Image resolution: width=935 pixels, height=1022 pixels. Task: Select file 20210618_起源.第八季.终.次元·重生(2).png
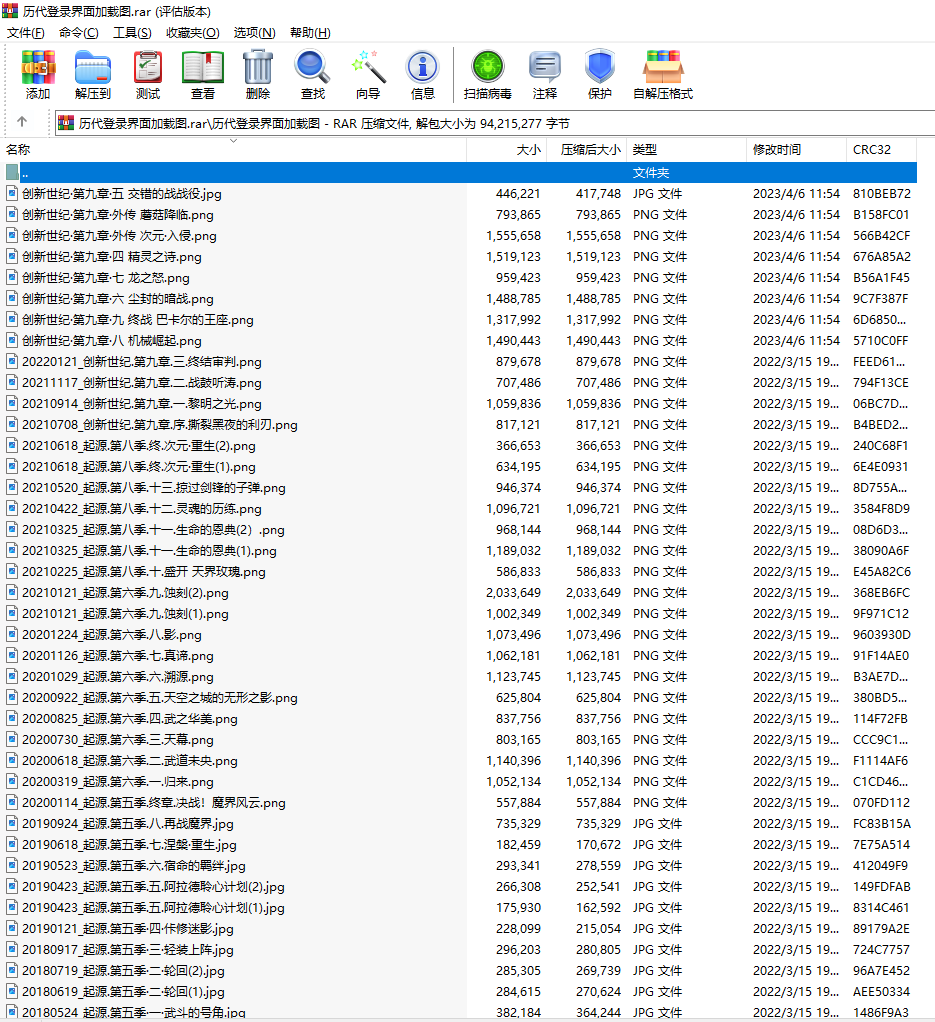coord(138,446)
